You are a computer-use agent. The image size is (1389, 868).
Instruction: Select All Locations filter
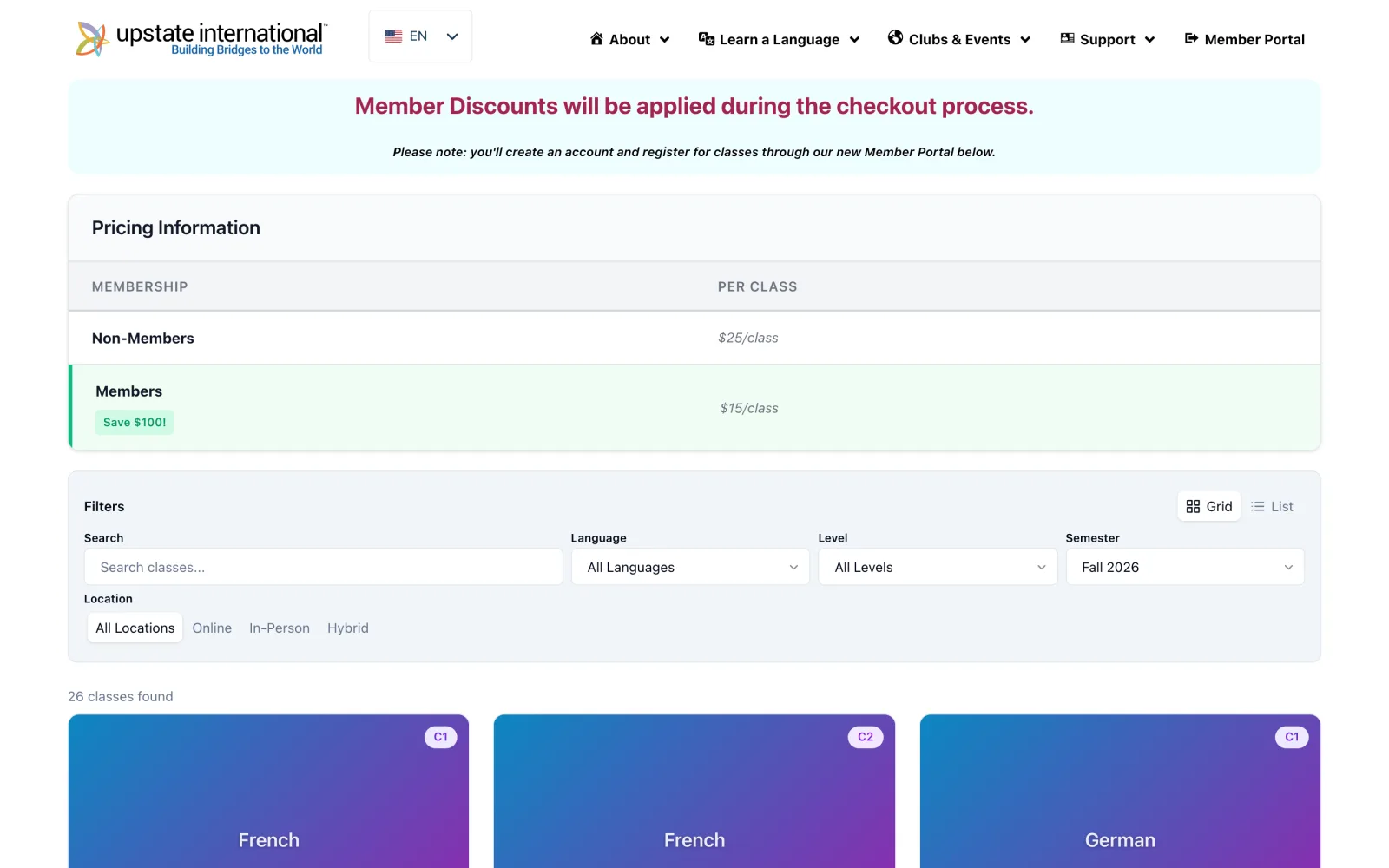pyautogui.click(x=135, y=628)
